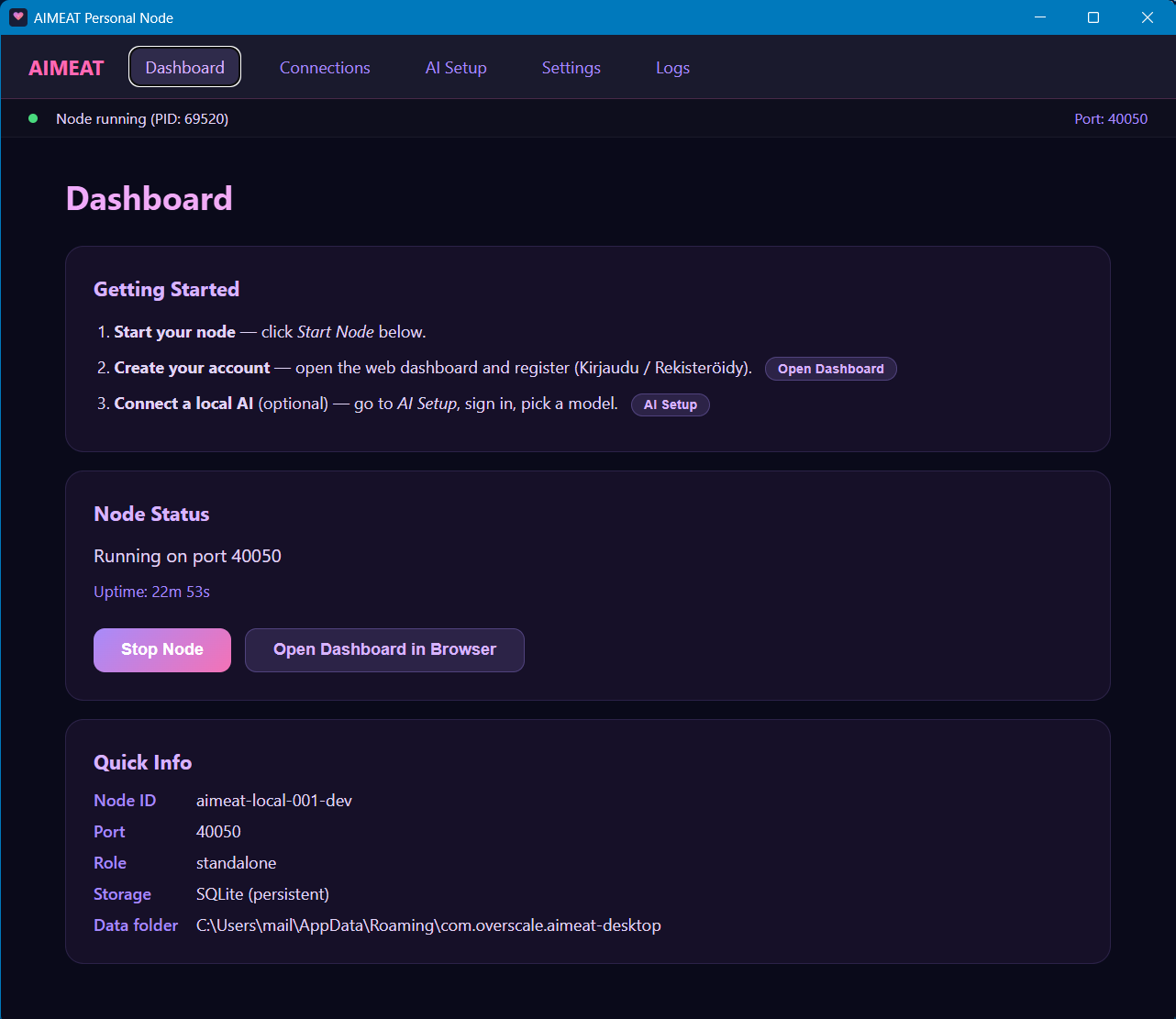This screenshot has width=1176, height=1019.
Task: Open the Settings tab
Action: pos(571,68)
